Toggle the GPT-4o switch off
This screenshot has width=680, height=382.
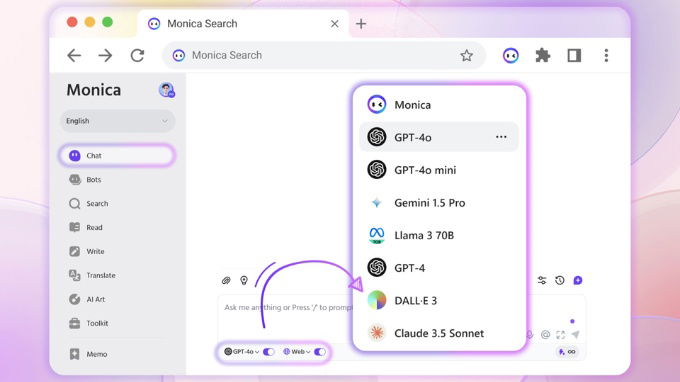pos(268,352)
